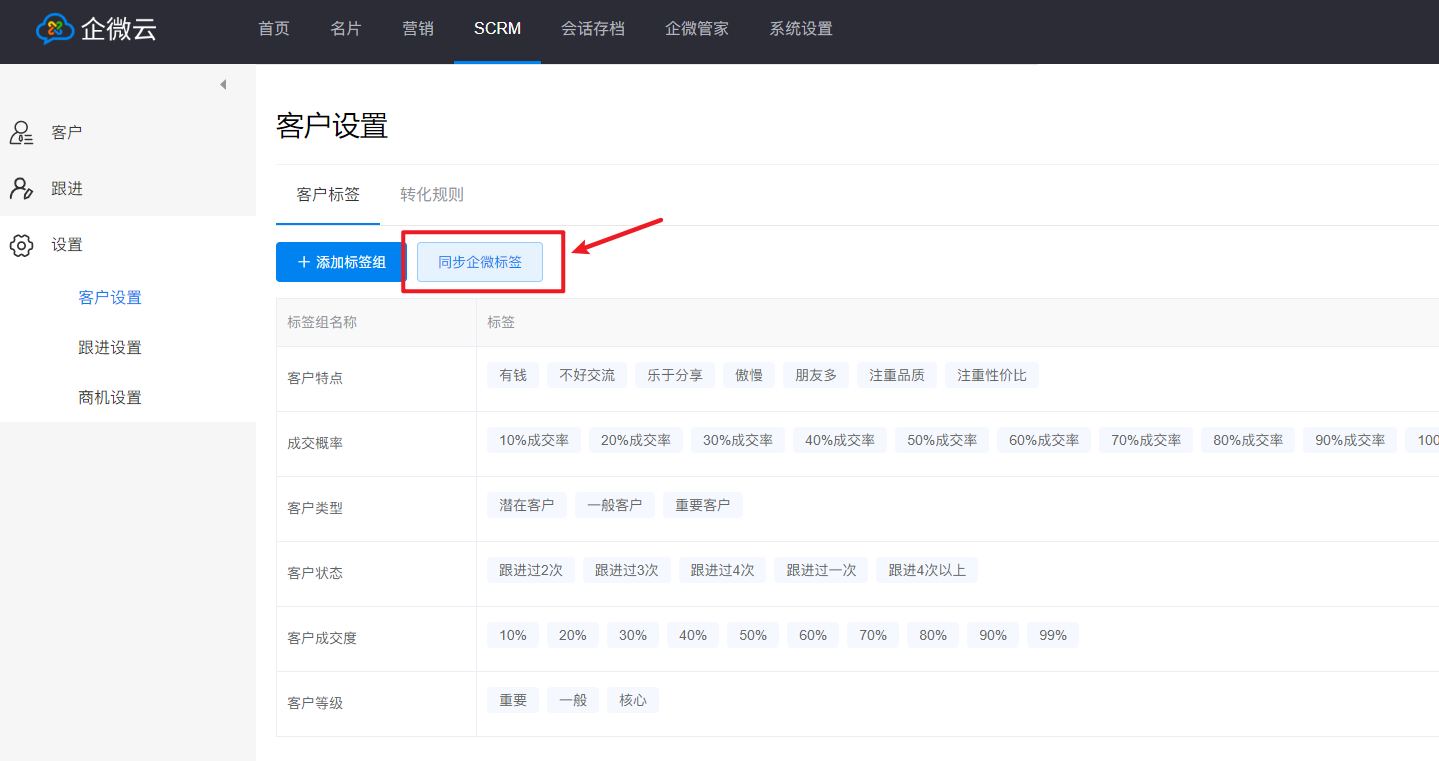The image size is (1439, 761).
Task: Collapse the sidebar with the left arrow
Action: tap(223, 85)
